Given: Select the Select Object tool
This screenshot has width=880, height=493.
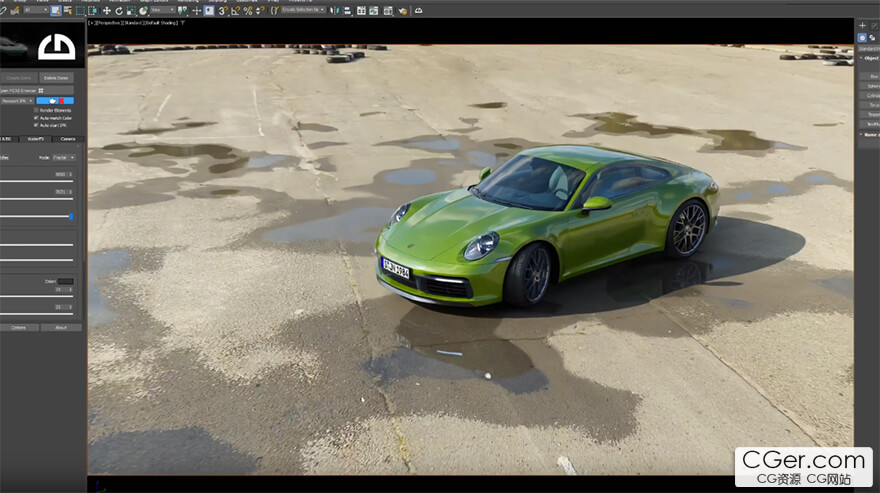Looking at the screenshot, I should (x=56, y=11).
